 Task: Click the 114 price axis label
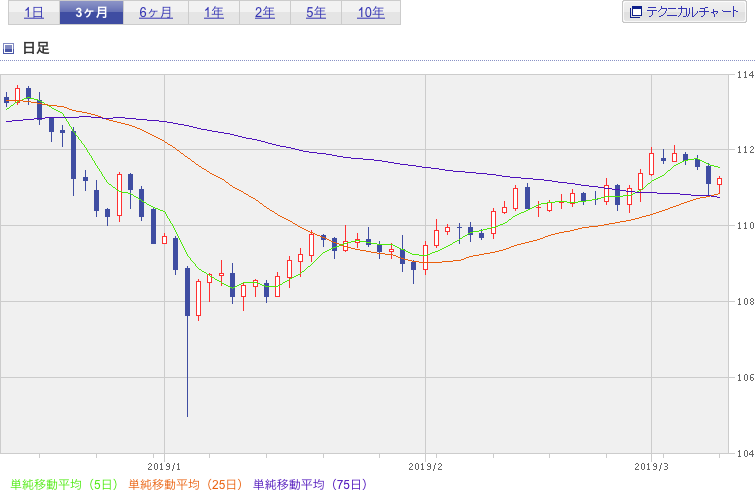[745, 75]
